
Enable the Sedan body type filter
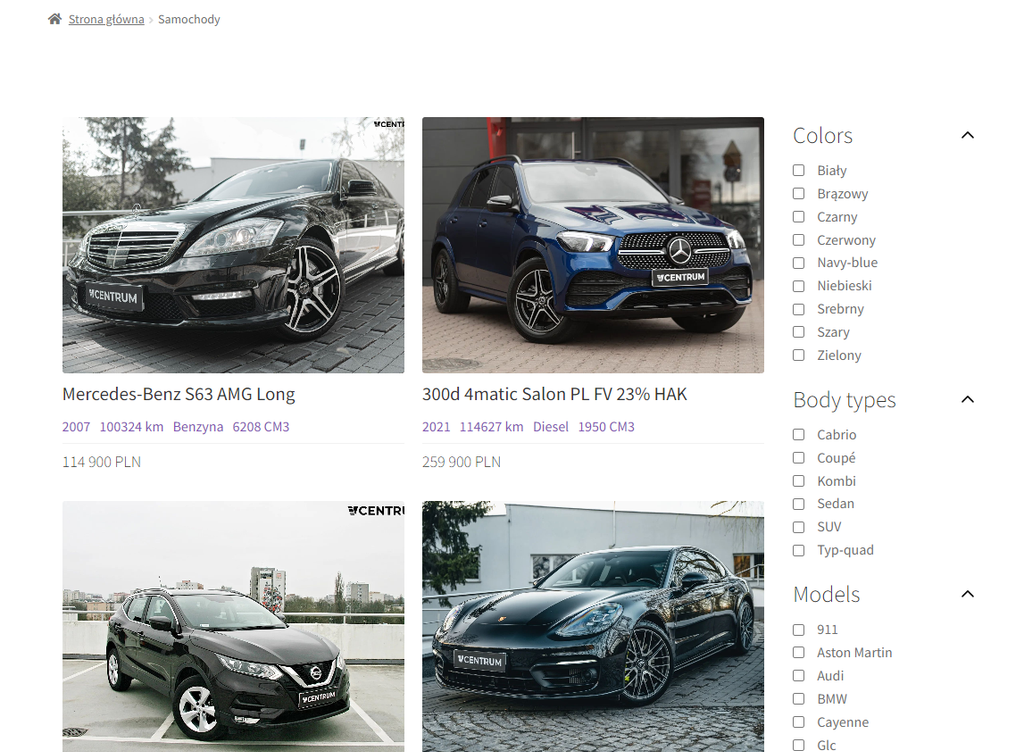point(799,504)
